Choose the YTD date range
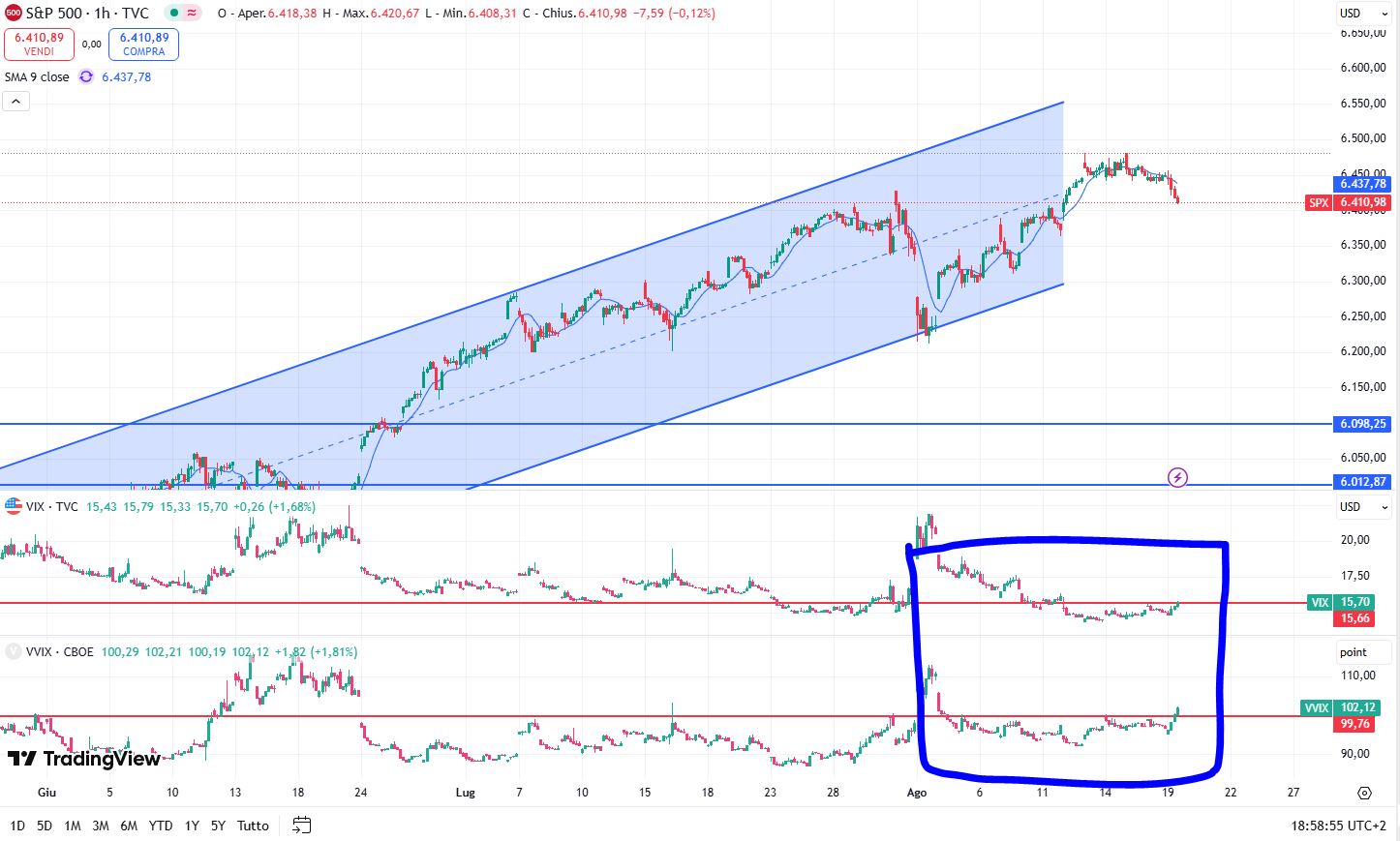 [161, 826]
